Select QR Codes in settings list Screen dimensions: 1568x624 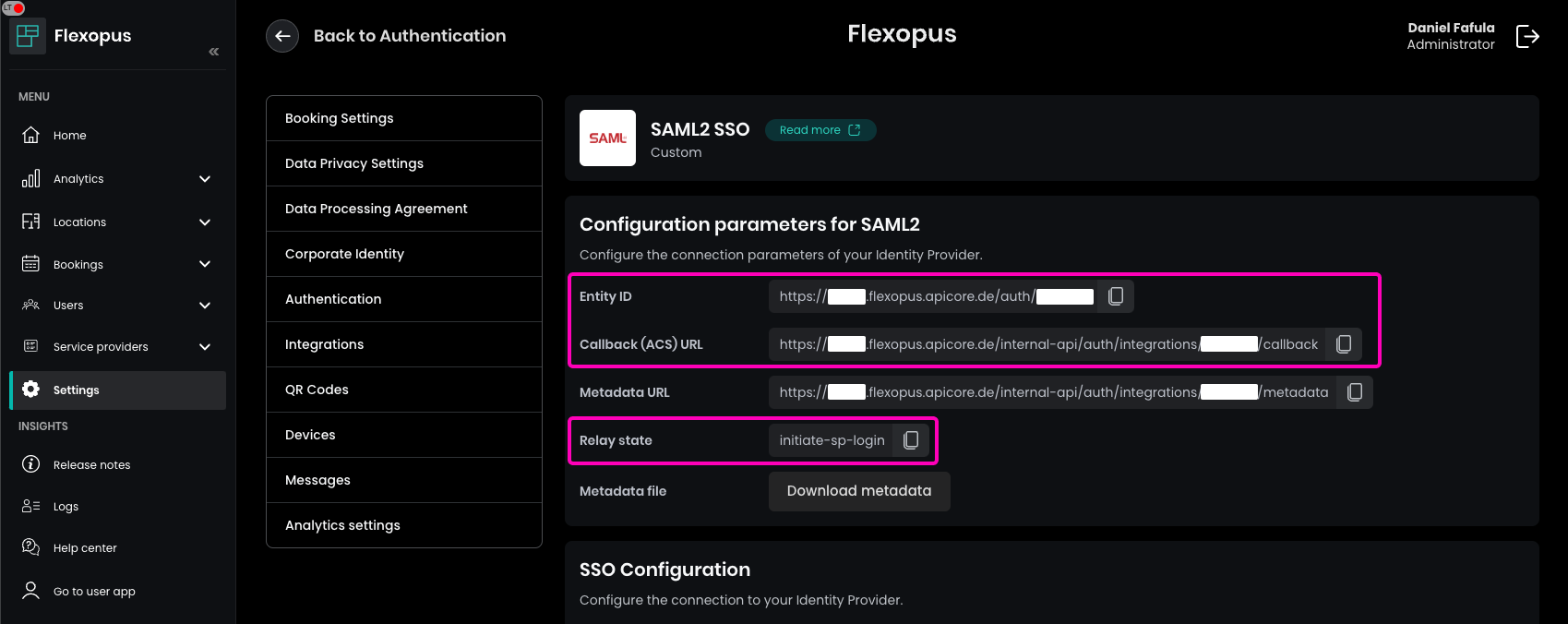pos(317,390)
